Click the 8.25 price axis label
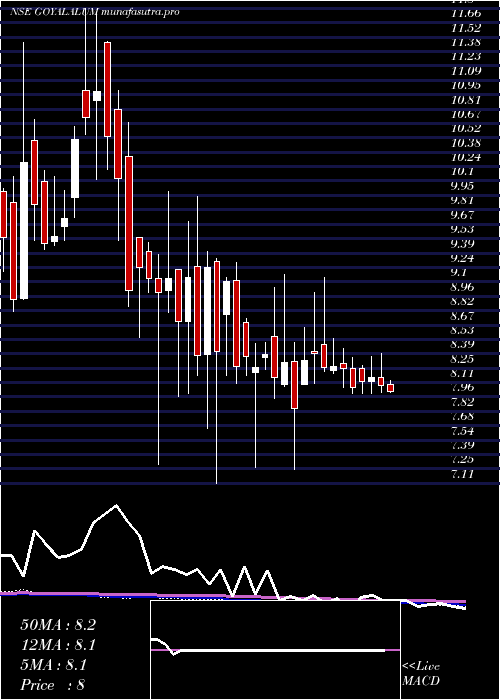 pos(463,359)
